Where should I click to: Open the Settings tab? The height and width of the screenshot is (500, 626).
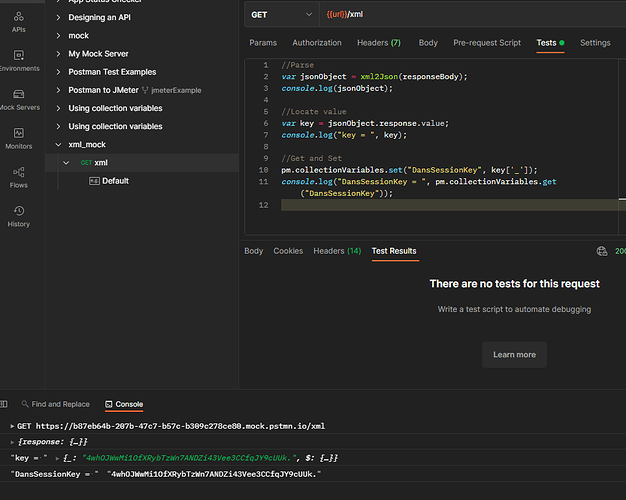[x=595, y=43]
